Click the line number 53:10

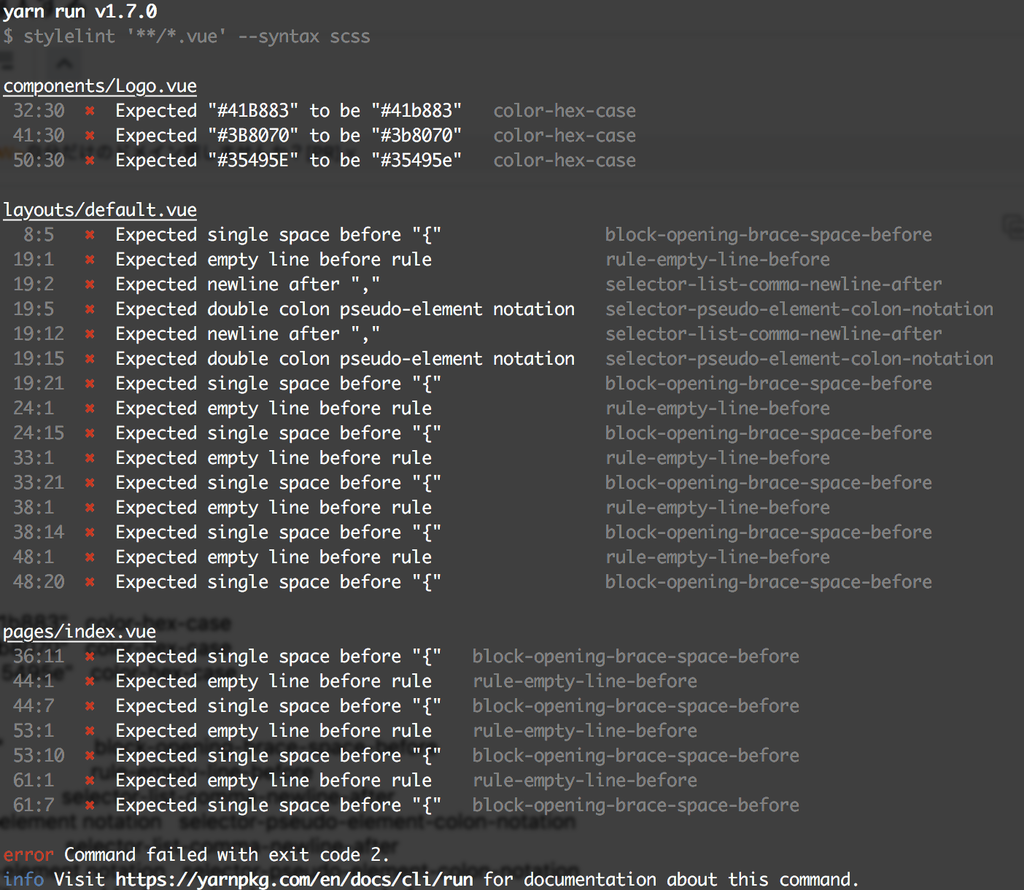pyautogui.click(x=39, y=756)
